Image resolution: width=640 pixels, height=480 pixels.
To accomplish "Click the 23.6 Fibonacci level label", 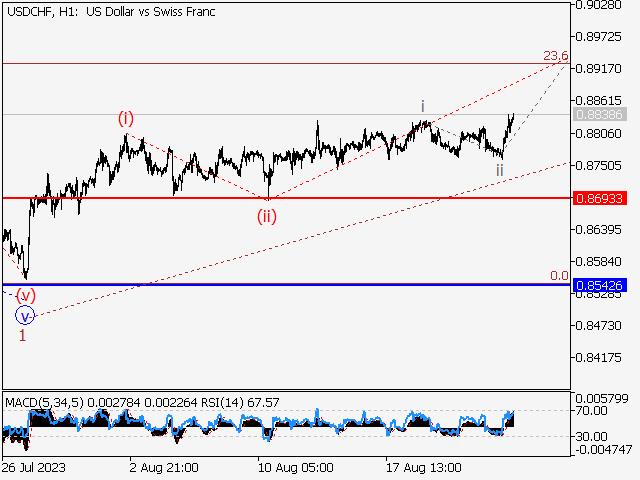I will click(555, 56).
